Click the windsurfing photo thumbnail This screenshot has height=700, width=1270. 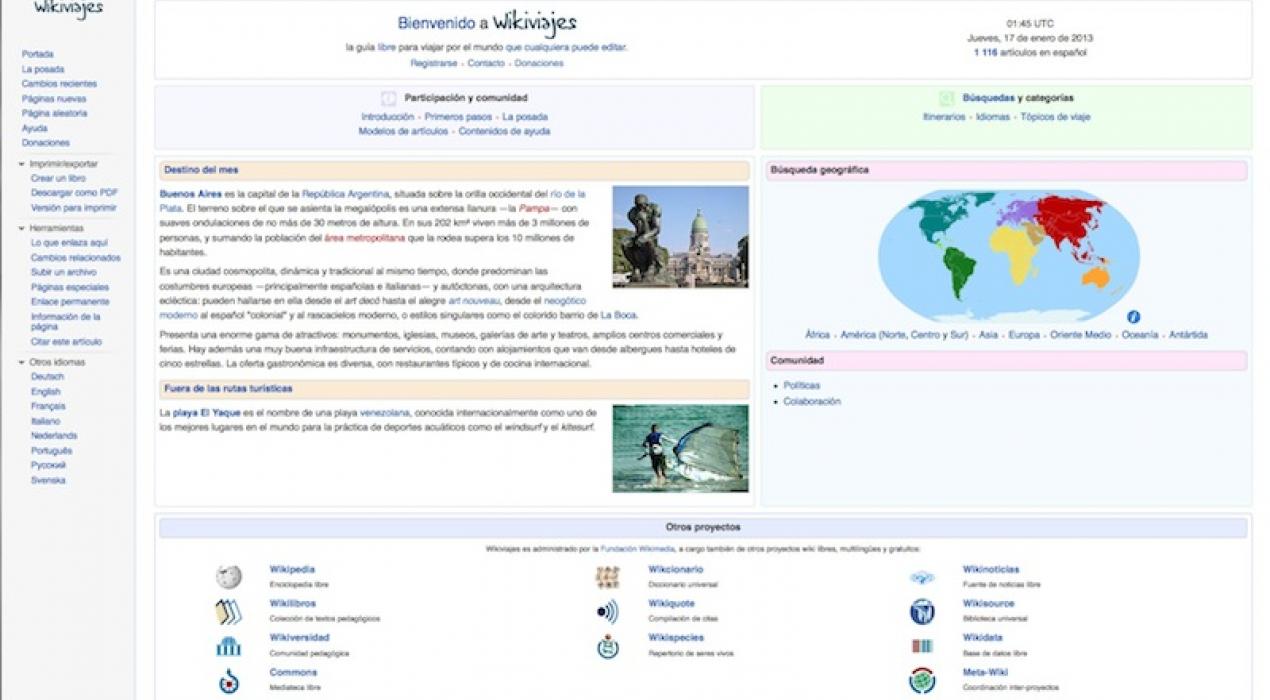680,448
